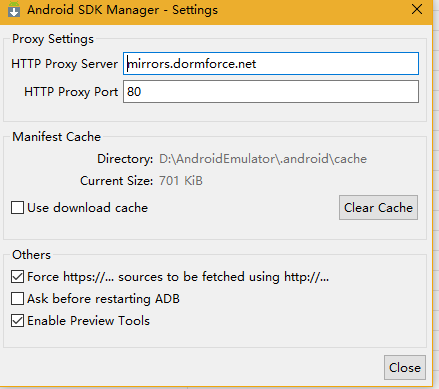
Task: Click the window title Android SDK Manager - Settings
Action: (x=122, y=10)
